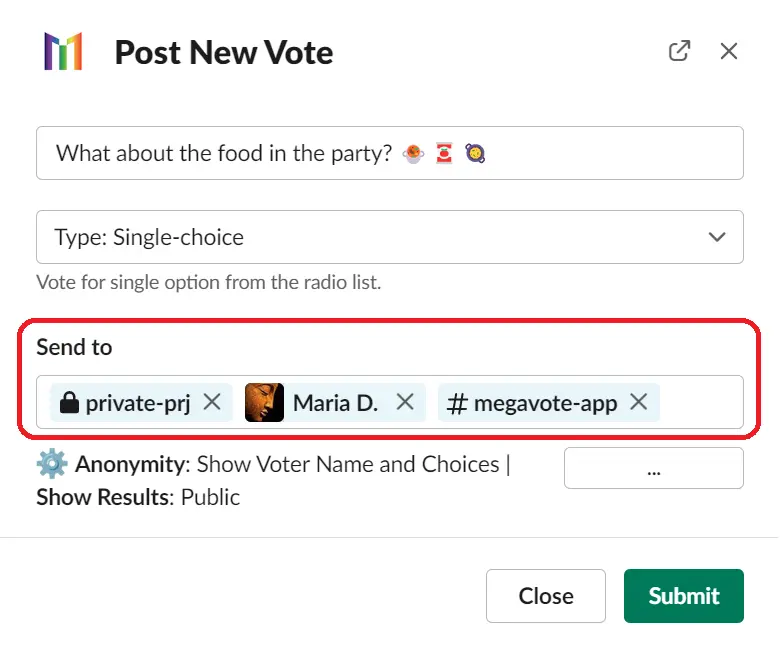780x648 pixels.
Task: Open the Type: Single-choice dropdown
Action: point(390,237)
